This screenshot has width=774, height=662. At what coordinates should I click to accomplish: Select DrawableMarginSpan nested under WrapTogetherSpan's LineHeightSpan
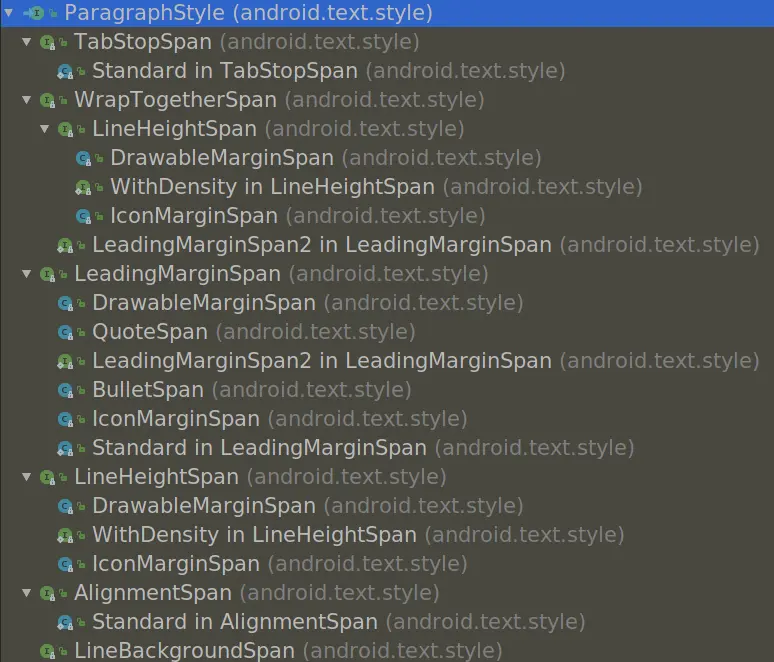pos(222,158)
